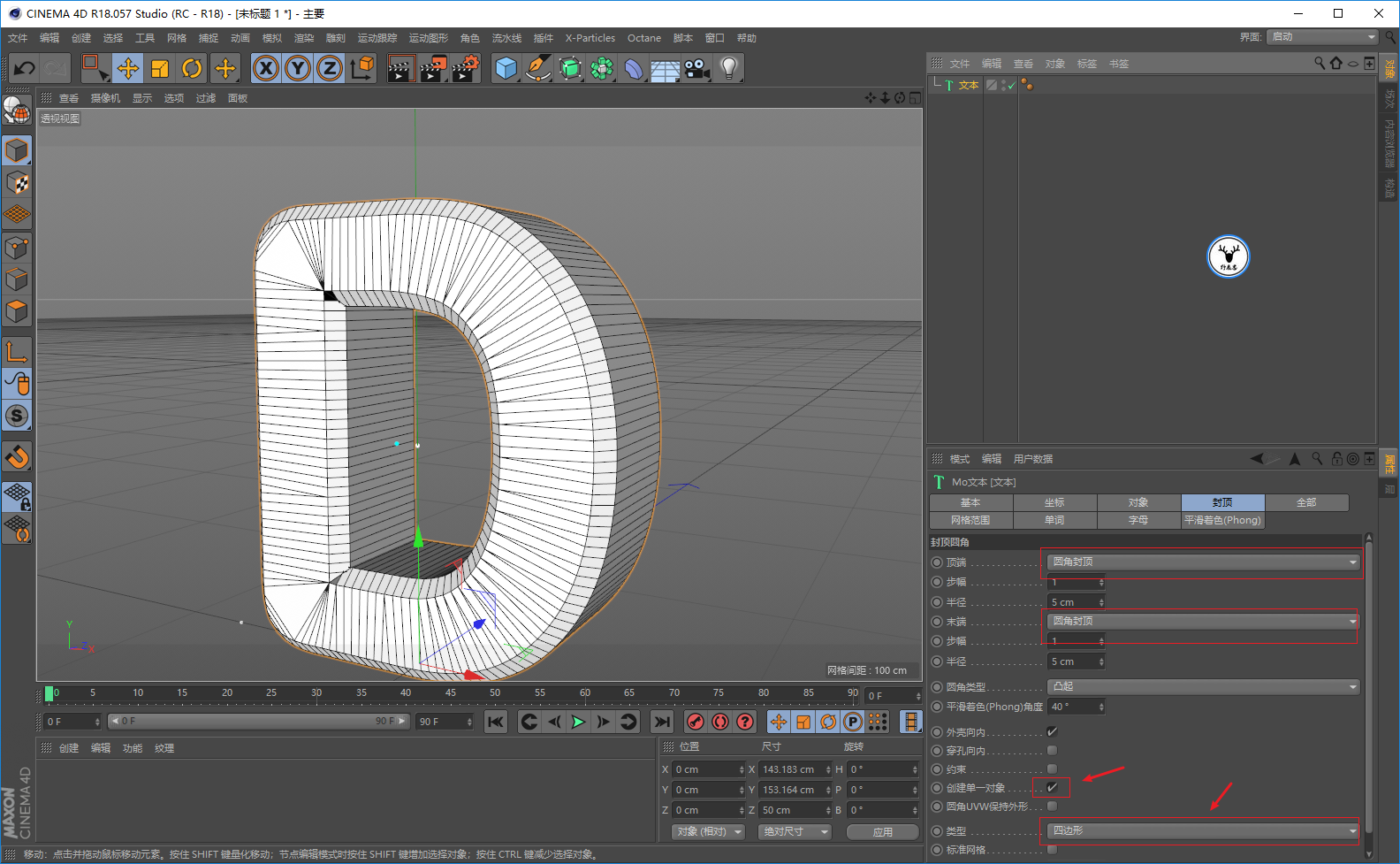
Task: Select the Move tool in the top toolbar
Action: click(127, 68)
